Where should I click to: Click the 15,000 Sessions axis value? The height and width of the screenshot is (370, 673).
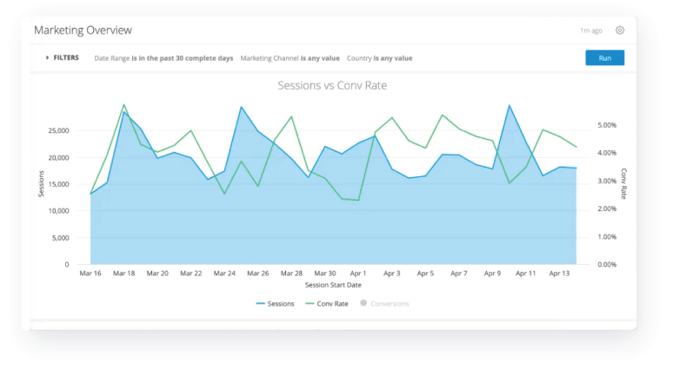(58, 185)
